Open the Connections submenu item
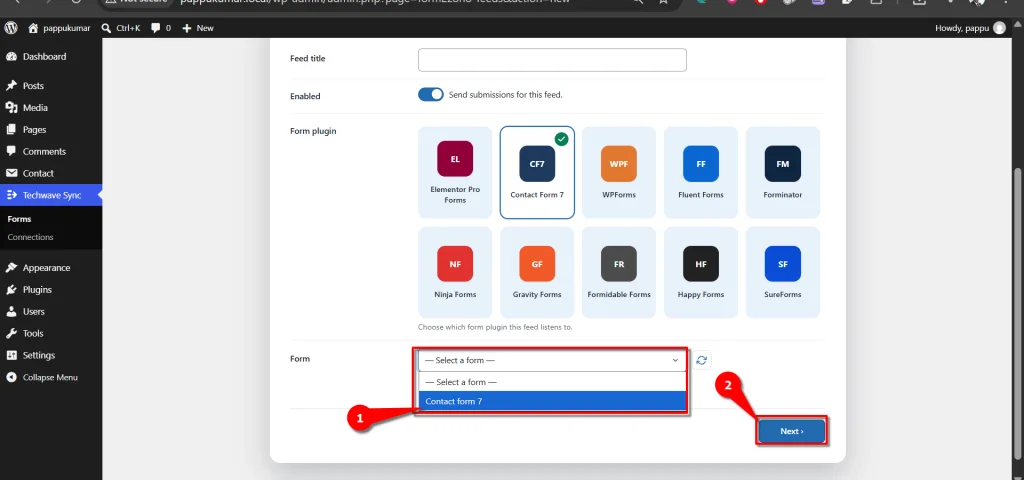Image resolution: width=1024 pixels, height=480 pixels. (x=31, y=237)
